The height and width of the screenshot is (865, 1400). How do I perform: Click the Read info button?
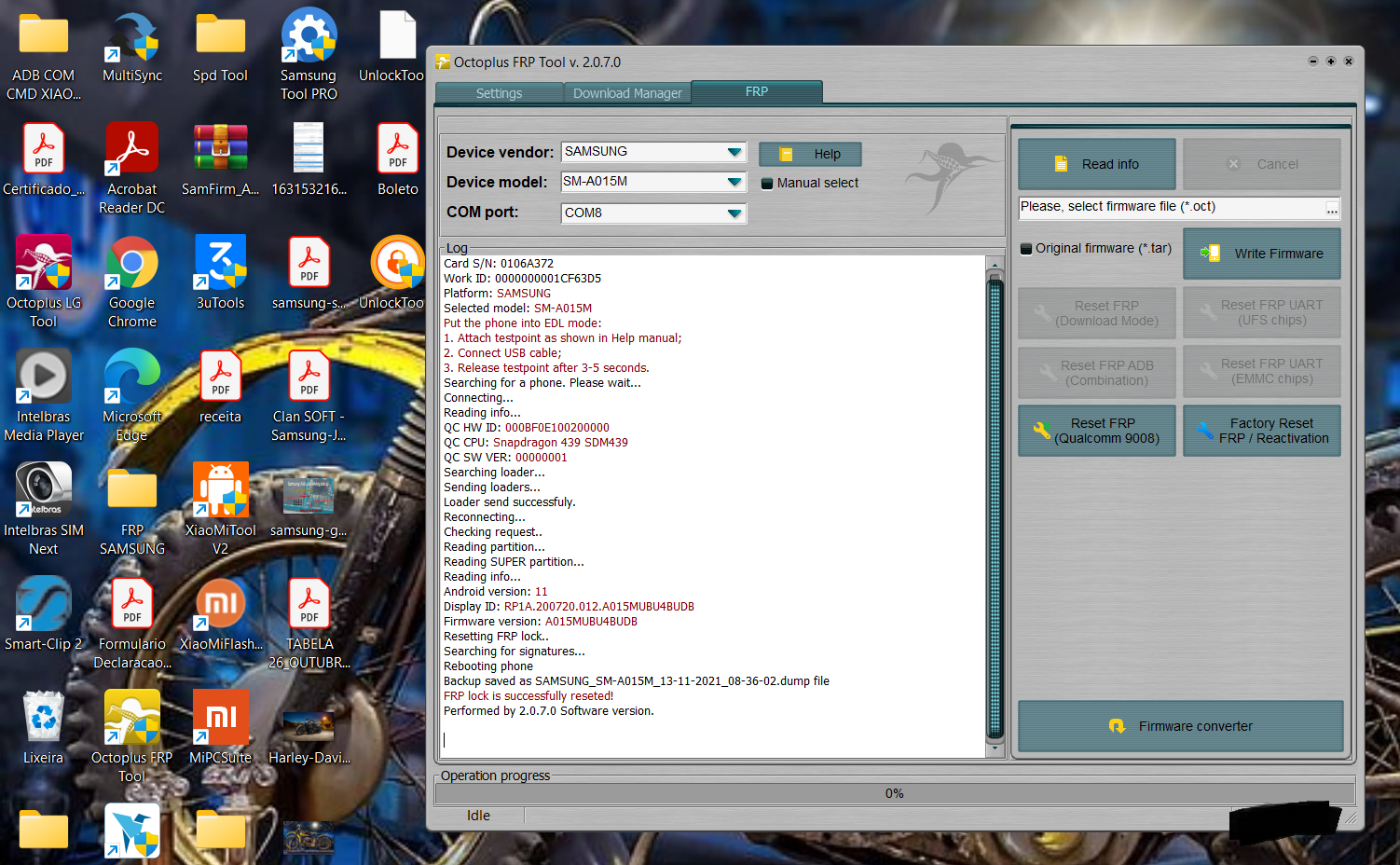[1097, 164]
